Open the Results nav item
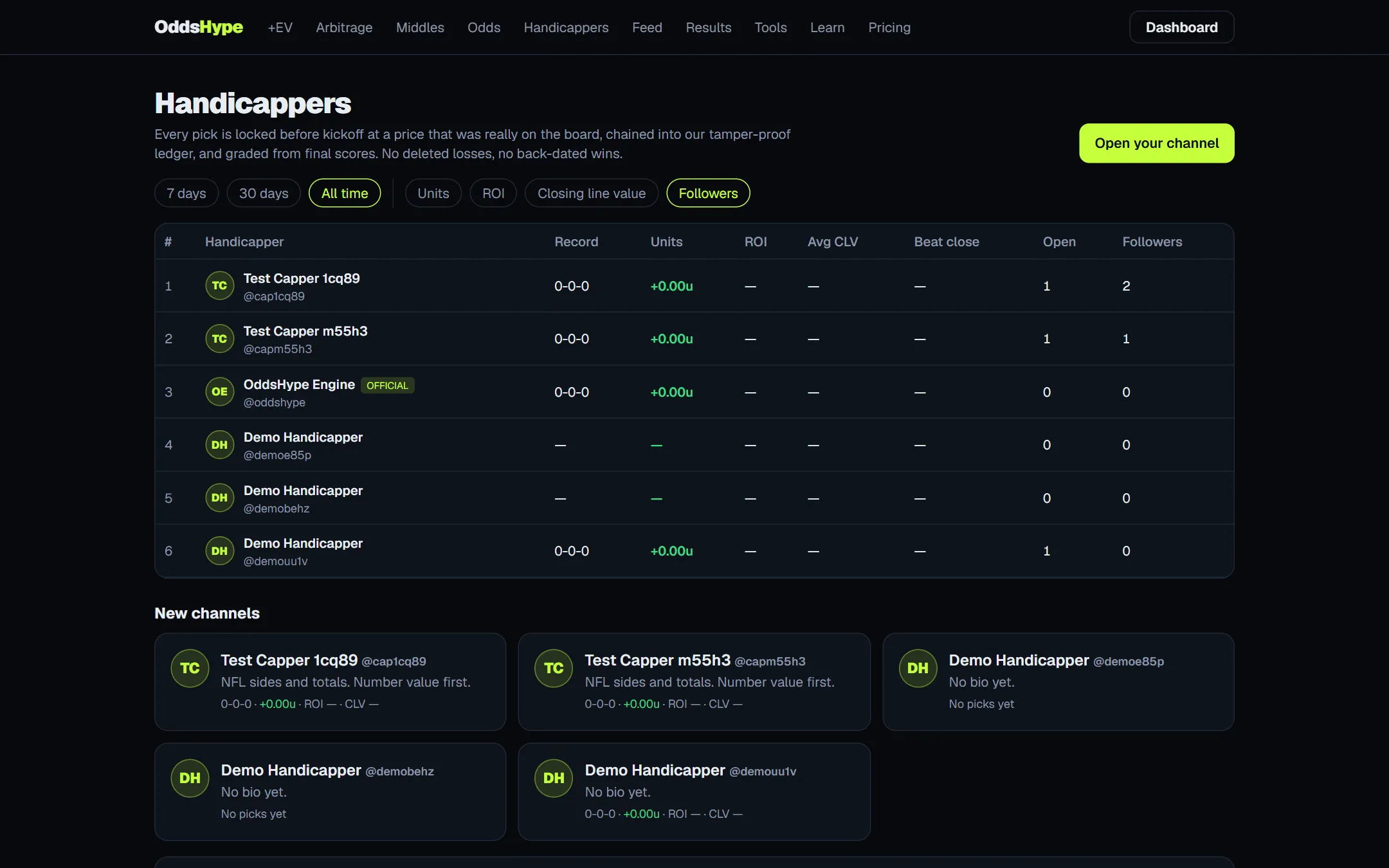This screenshot has width=1389, height=868. pos(708,27)
